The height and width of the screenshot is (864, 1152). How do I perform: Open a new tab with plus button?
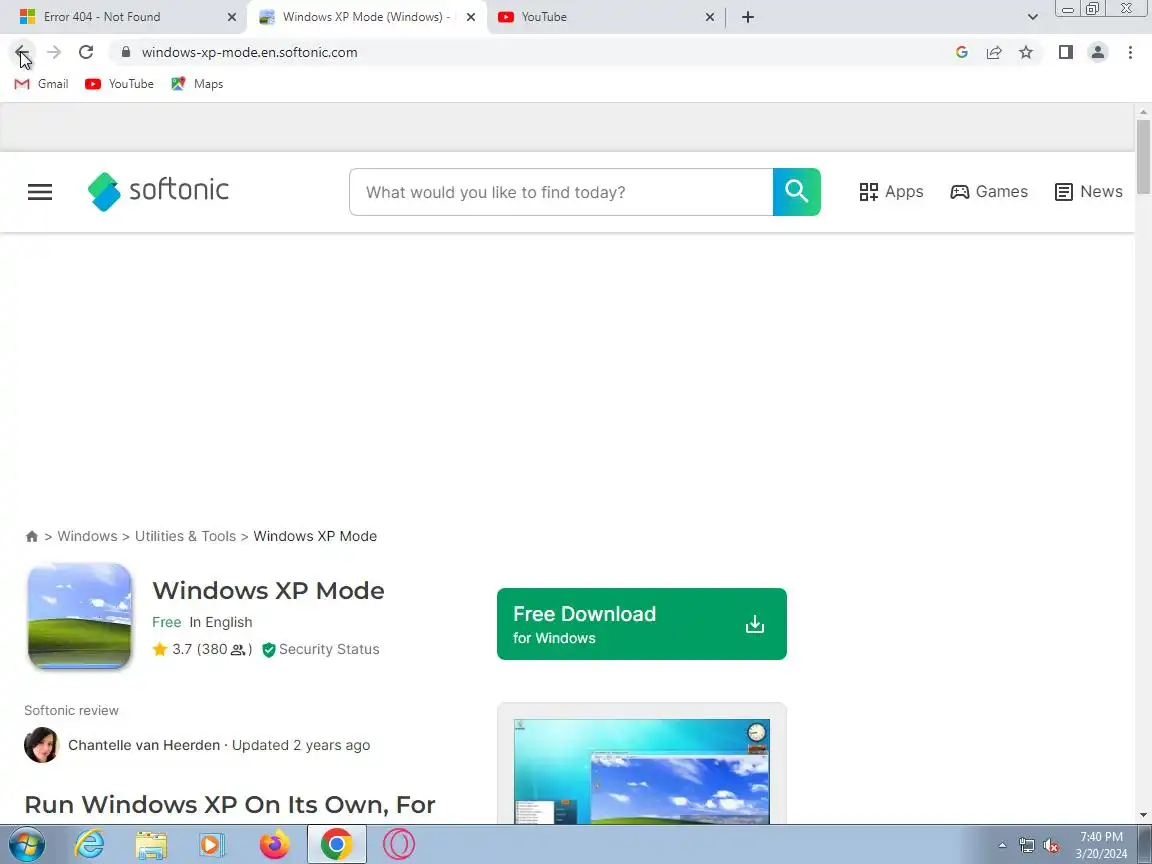[x=748, y=17]
